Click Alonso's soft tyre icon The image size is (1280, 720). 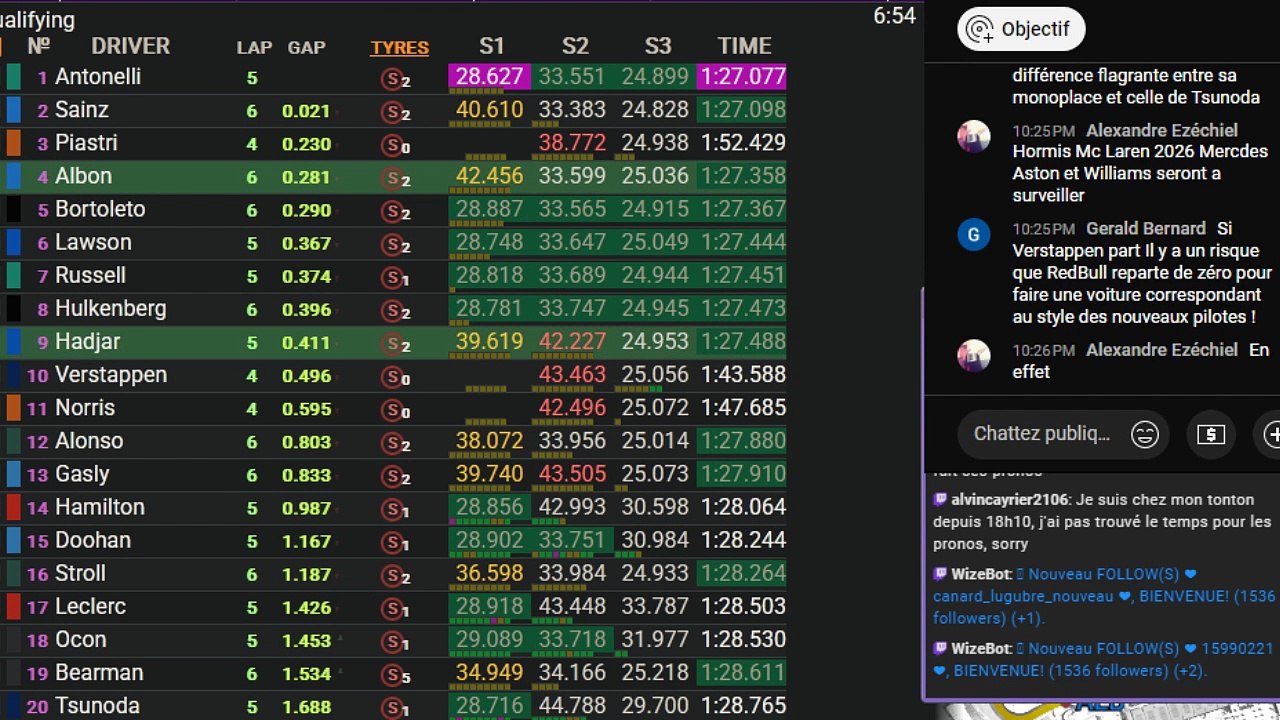point(394,442)
